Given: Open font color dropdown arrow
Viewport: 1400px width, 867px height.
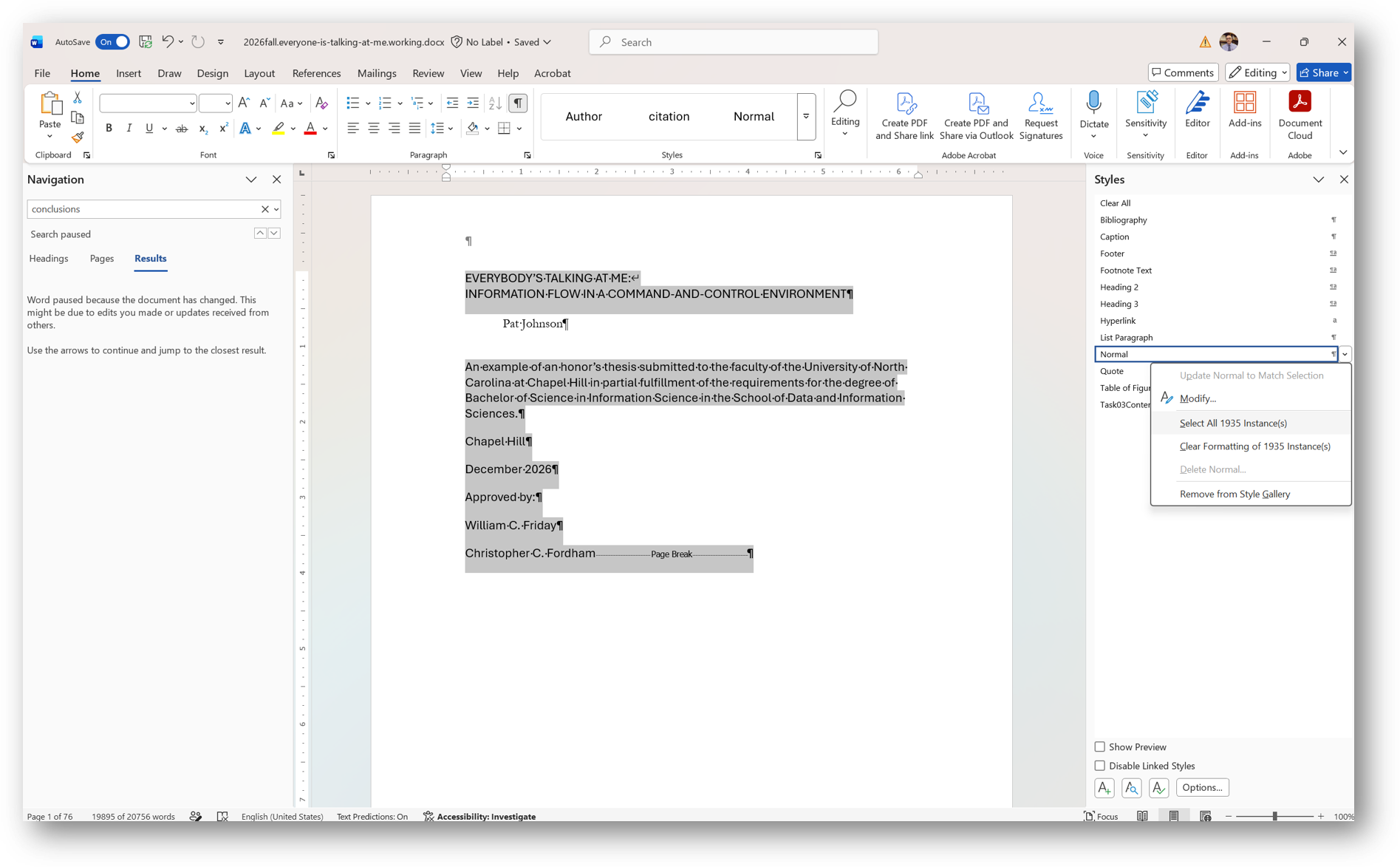Looking at the screenshot, I should [325, 129].
